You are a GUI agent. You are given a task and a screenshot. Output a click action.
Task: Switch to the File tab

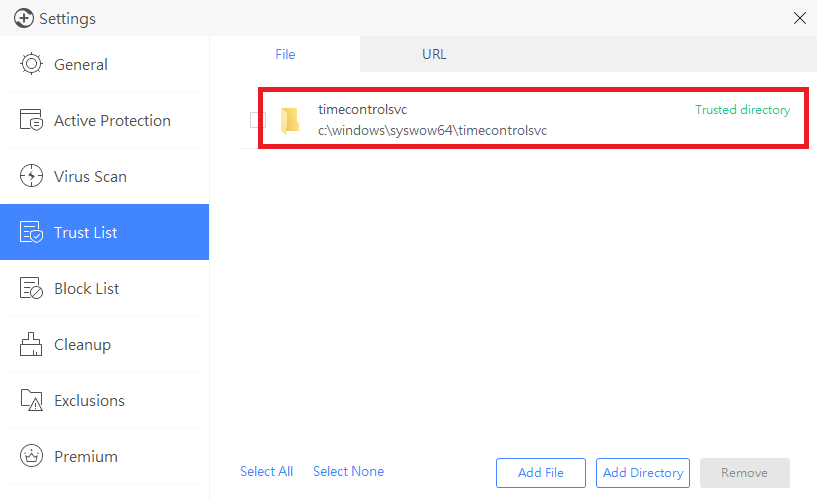[x=285, y=54]
